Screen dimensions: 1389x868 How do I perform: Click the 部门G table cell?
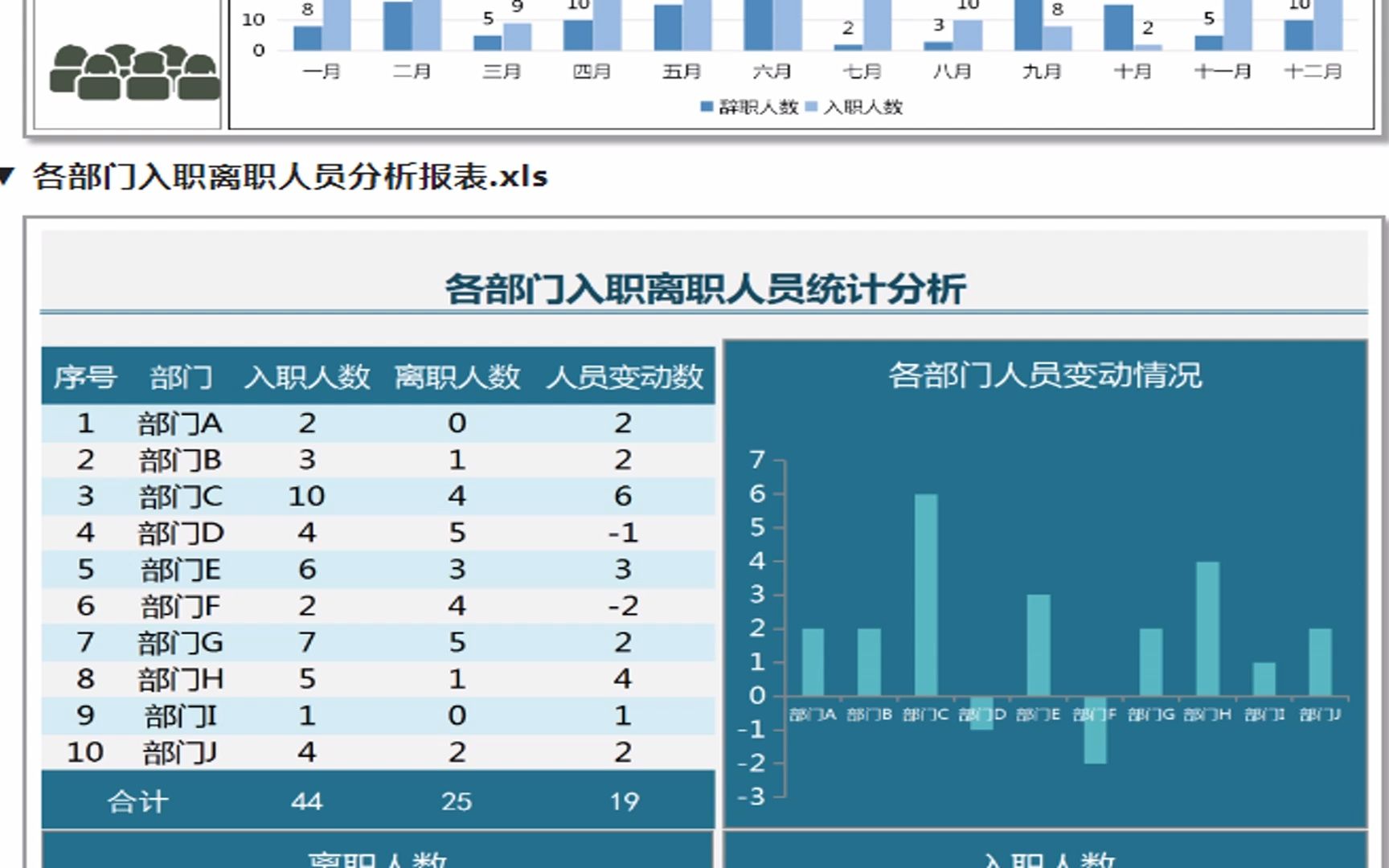tap(180, 643)
